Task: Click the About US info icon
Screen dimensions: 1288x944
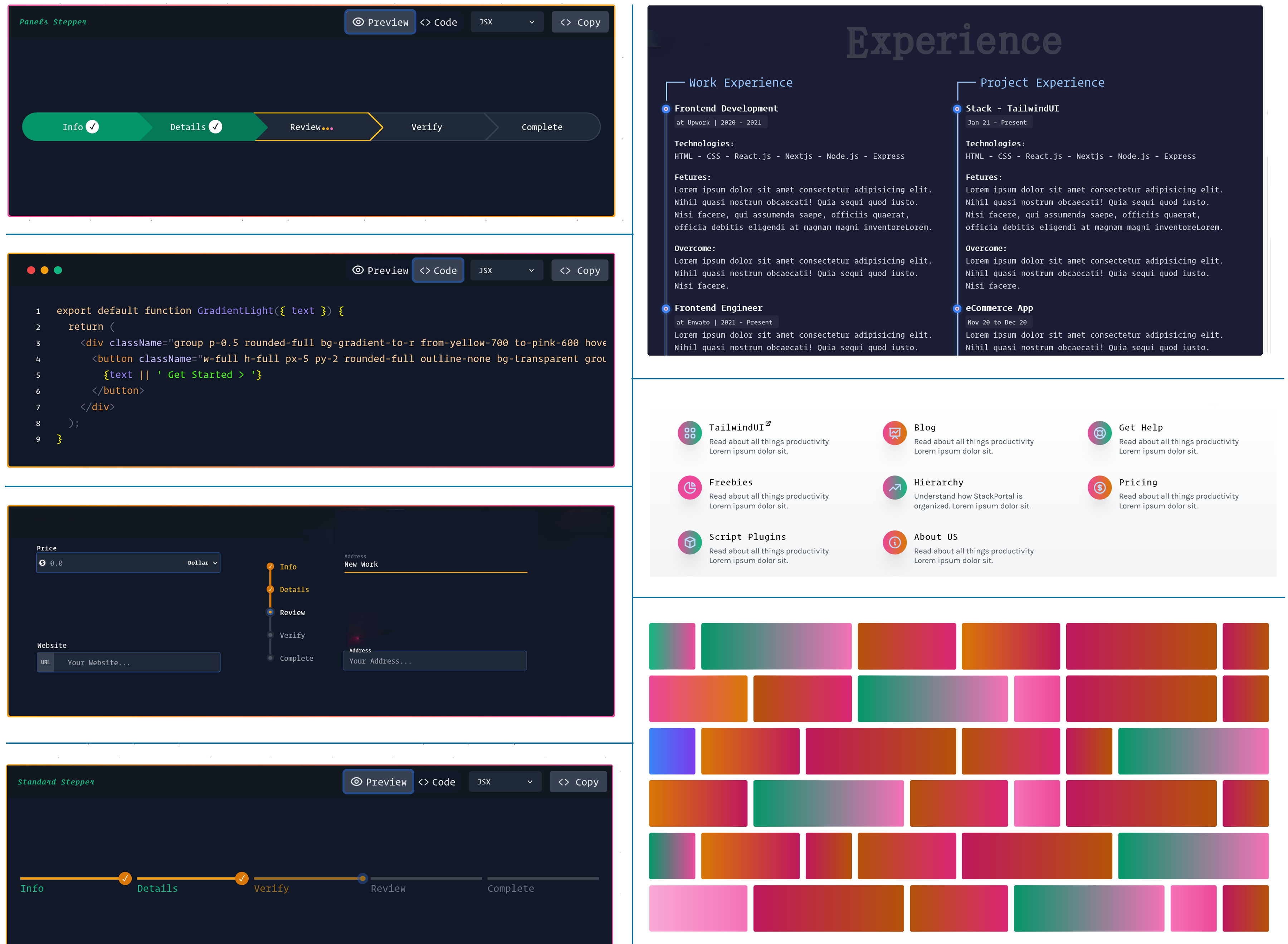Action: coord(895,542)
